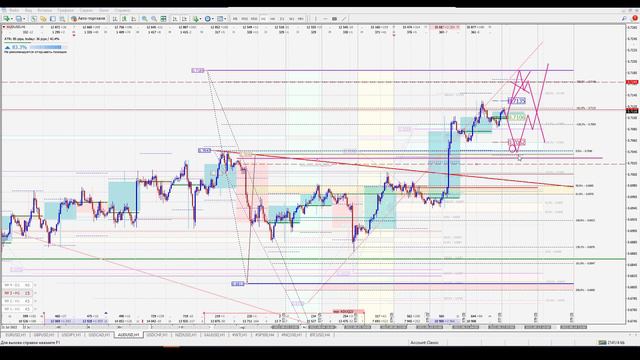Open the Вид menu
The height and width of the screenshot is (360, 640).
coord(28,10)
